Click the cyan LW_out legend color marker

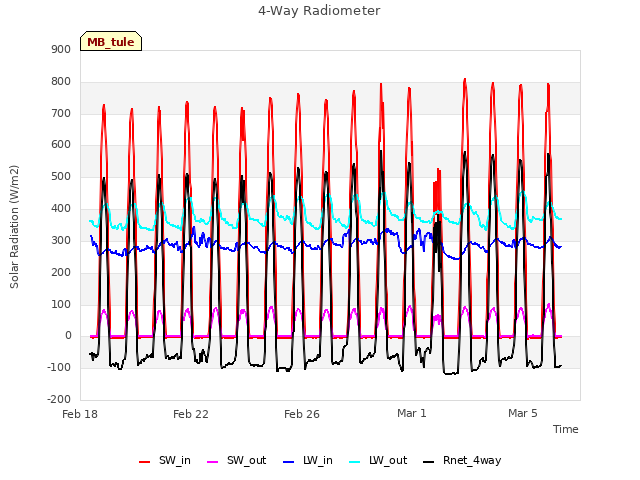pos(355,462)
